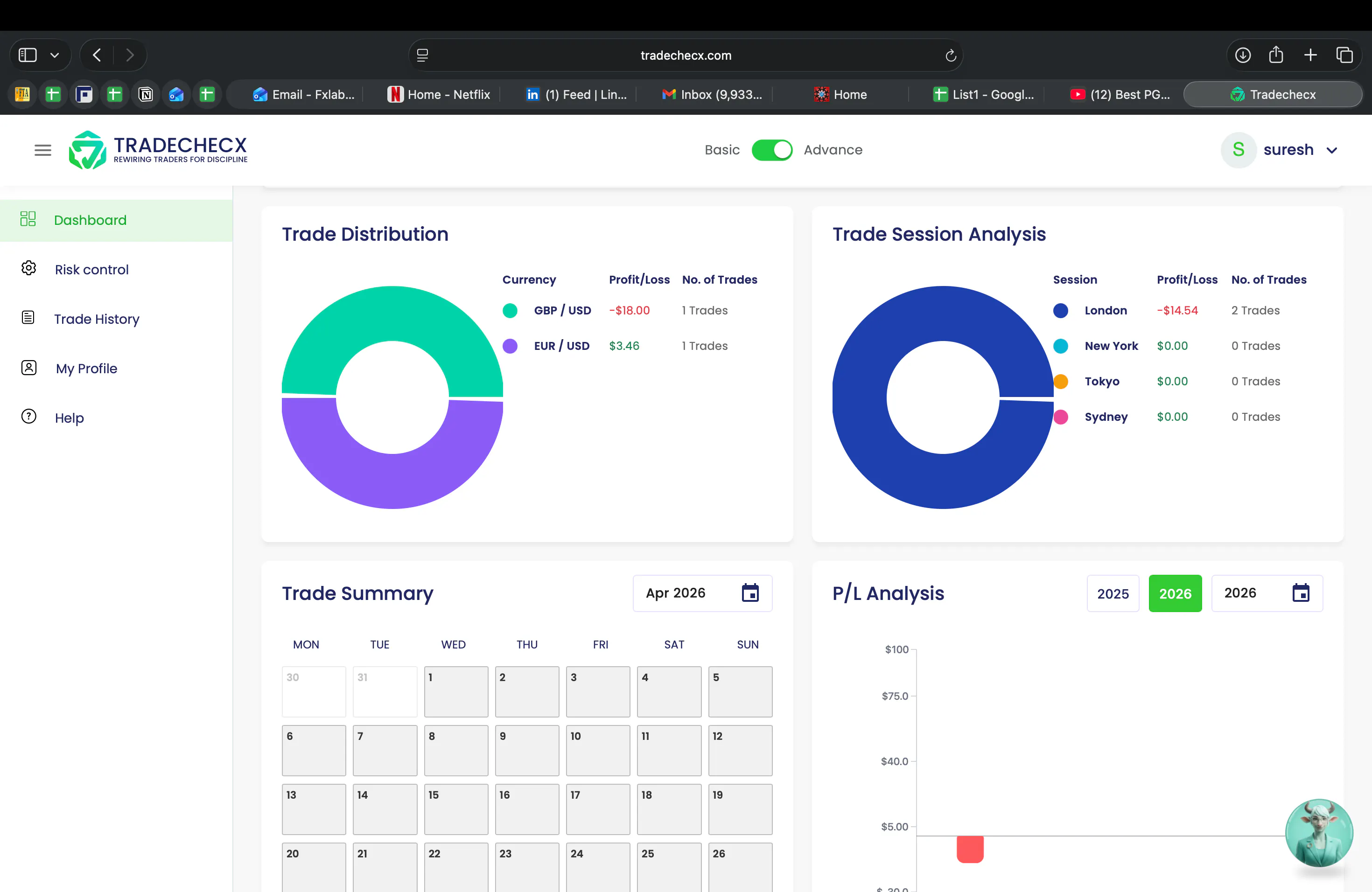
Task: Select the 2025 year button
Action: point(1113,593)
